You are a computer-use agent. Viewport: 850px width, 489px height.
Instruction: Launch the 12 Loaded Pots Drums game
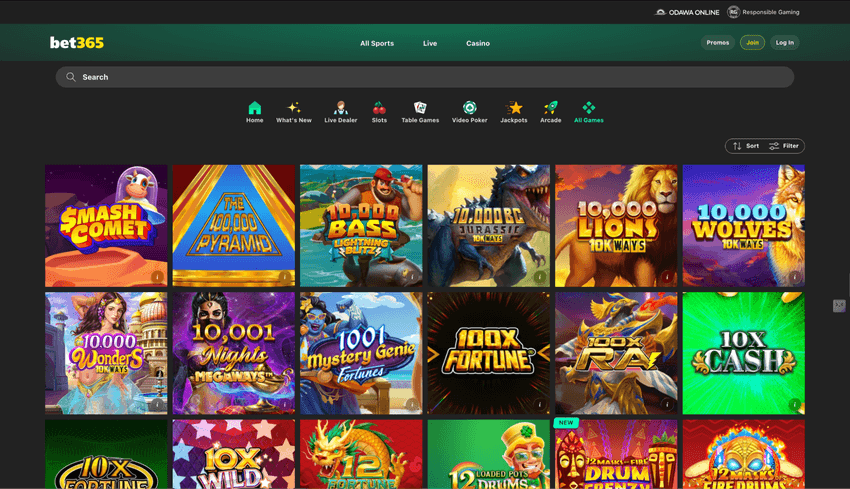click(488, 454)
